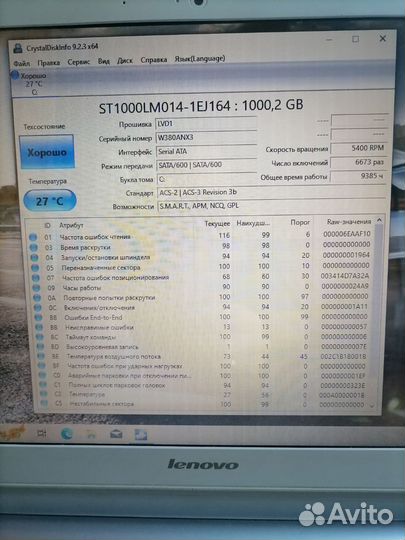This screenshot has height=540, width=405.
Task: Click the Текущее column header
Action: pyautogui.click(x=217, y=224)
